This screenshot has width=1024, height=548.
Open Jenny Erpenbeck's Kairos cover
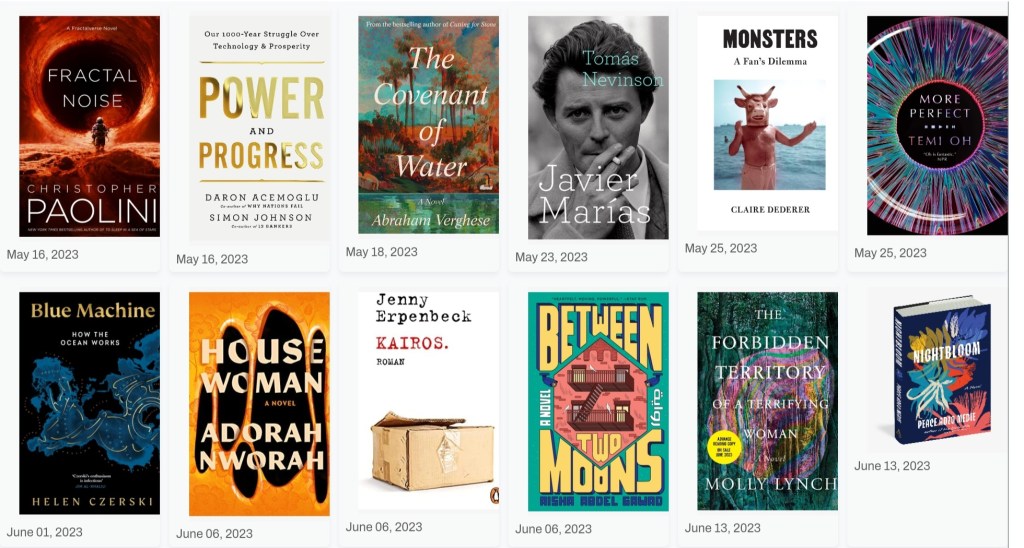(x=428, y=400)
